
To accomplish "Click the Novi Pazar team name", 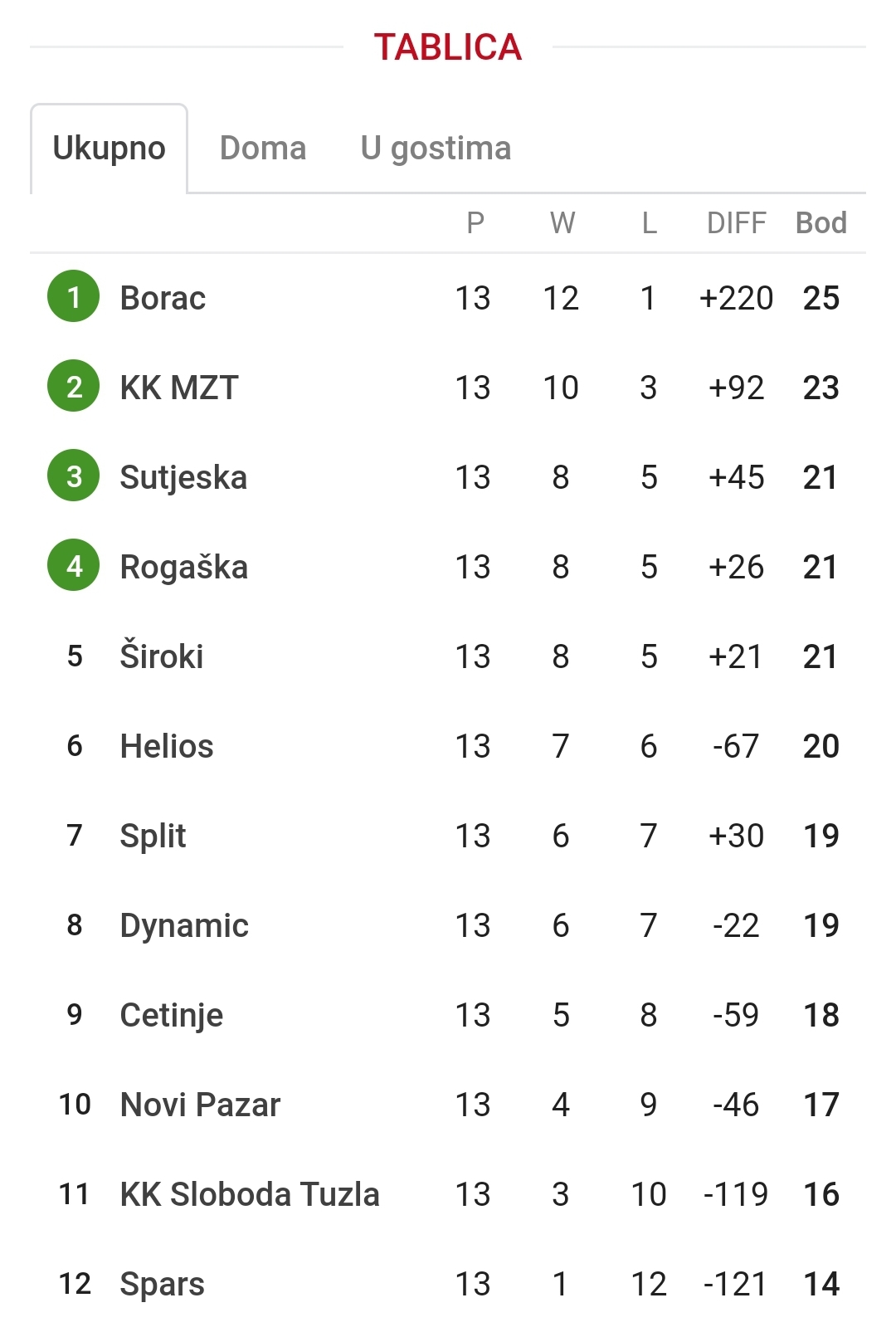I will pyautogui.click(x=200, y=1105).
